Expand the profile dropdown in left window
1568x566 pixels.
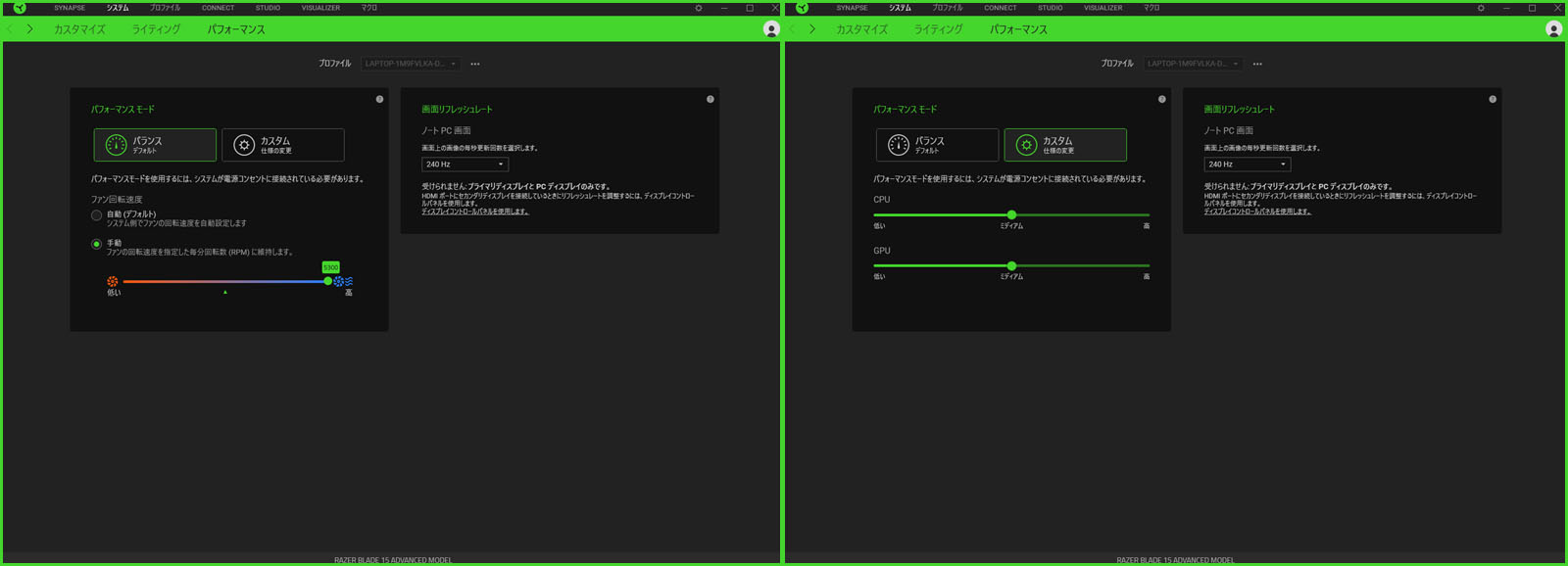click(411, 64)
